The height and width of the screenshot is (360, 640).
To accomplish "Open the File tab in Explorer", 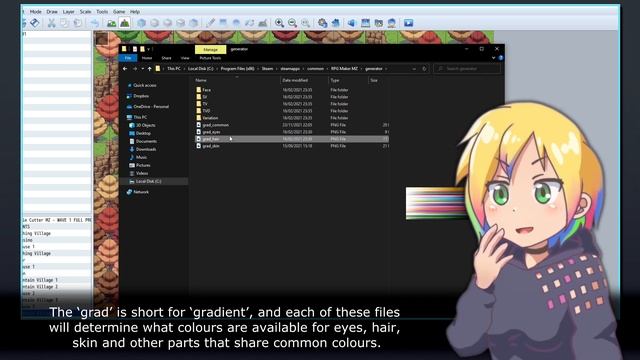I will [128, 58].
